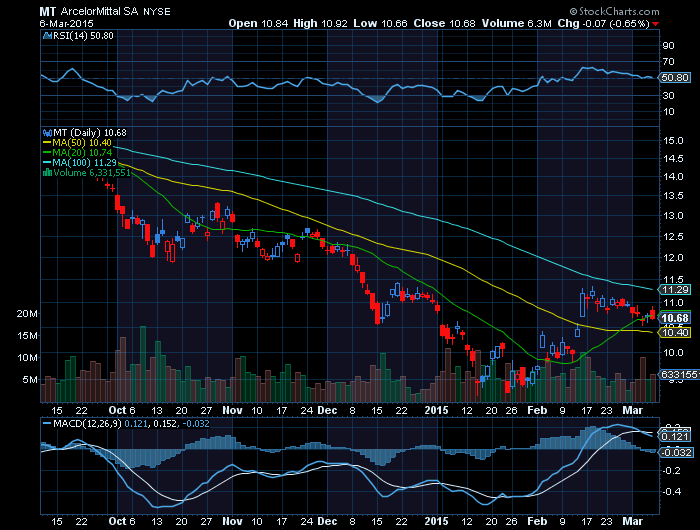This screenshot has width=700, height=530.
Task: Click the 10.40 MA(50) price tag
Action: (675, 332)
